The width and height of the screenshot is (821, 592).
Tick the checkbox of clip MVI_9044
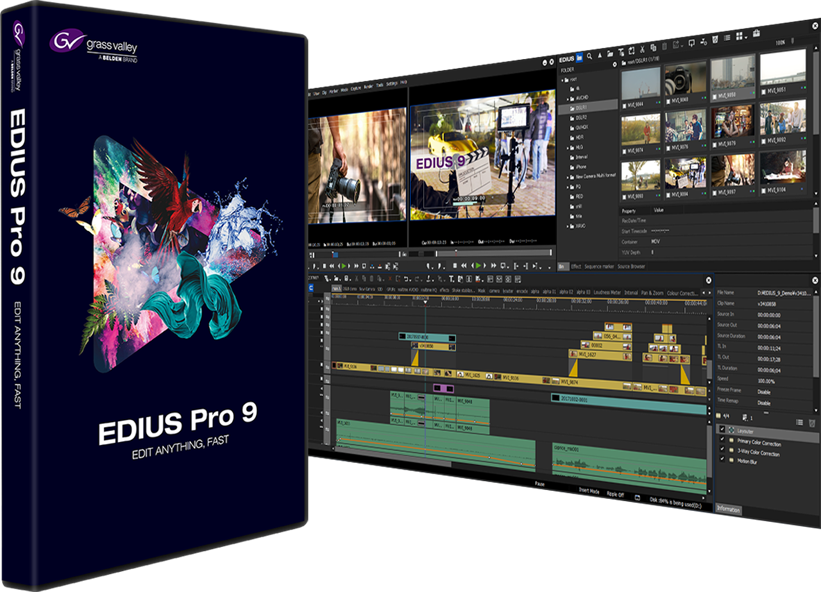625,105
